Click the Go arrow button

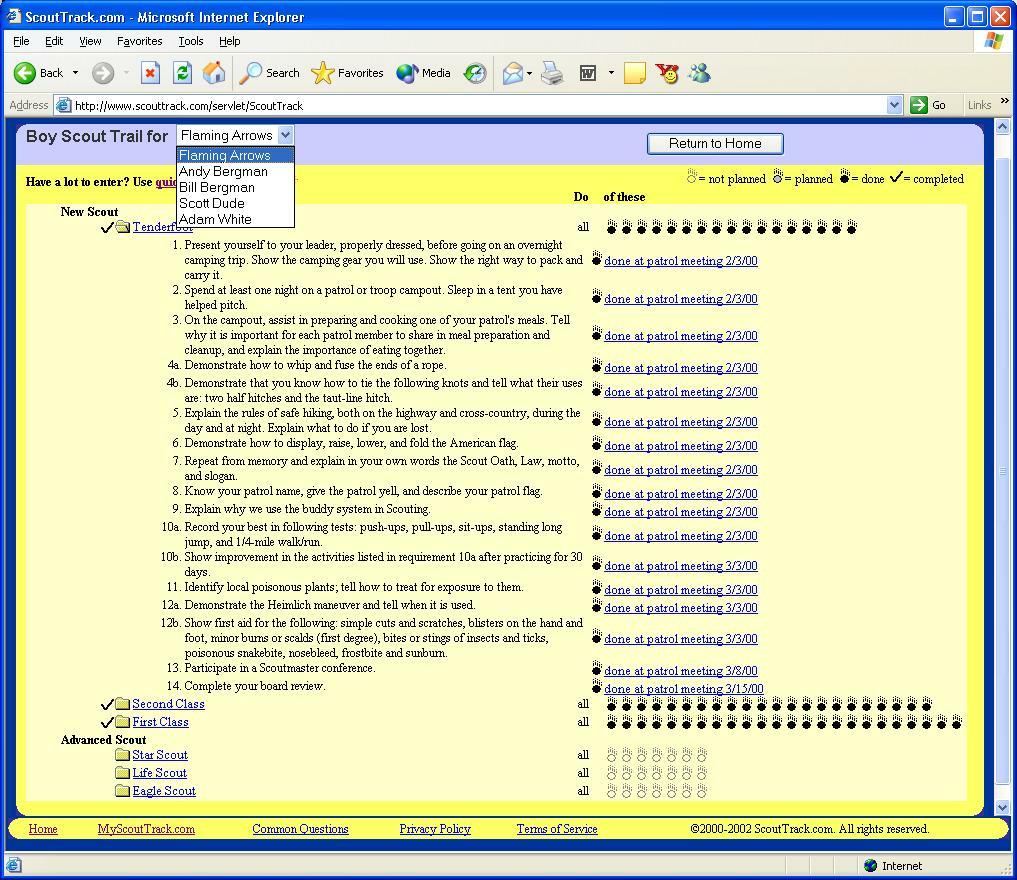tap(918, 105)
